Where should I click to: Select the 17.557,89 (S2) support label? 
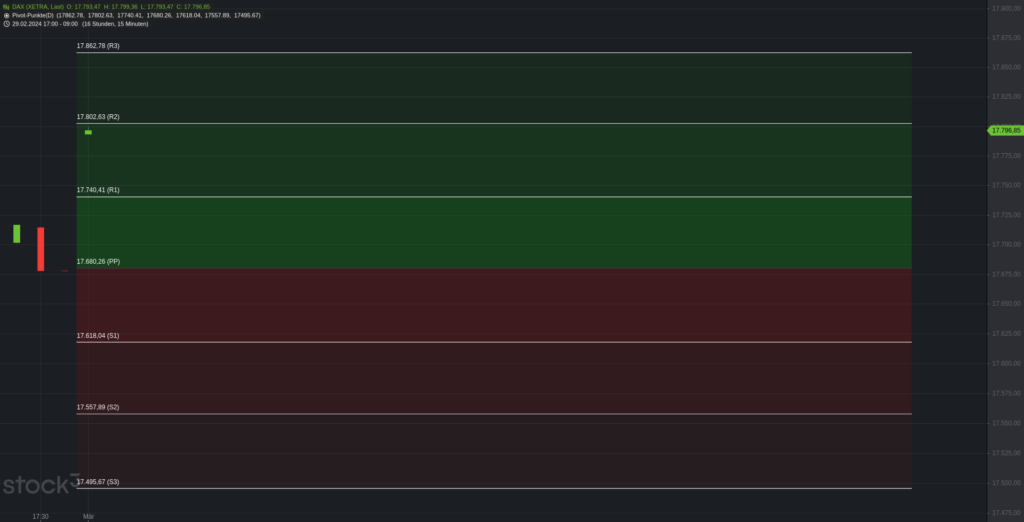(98, 407)
